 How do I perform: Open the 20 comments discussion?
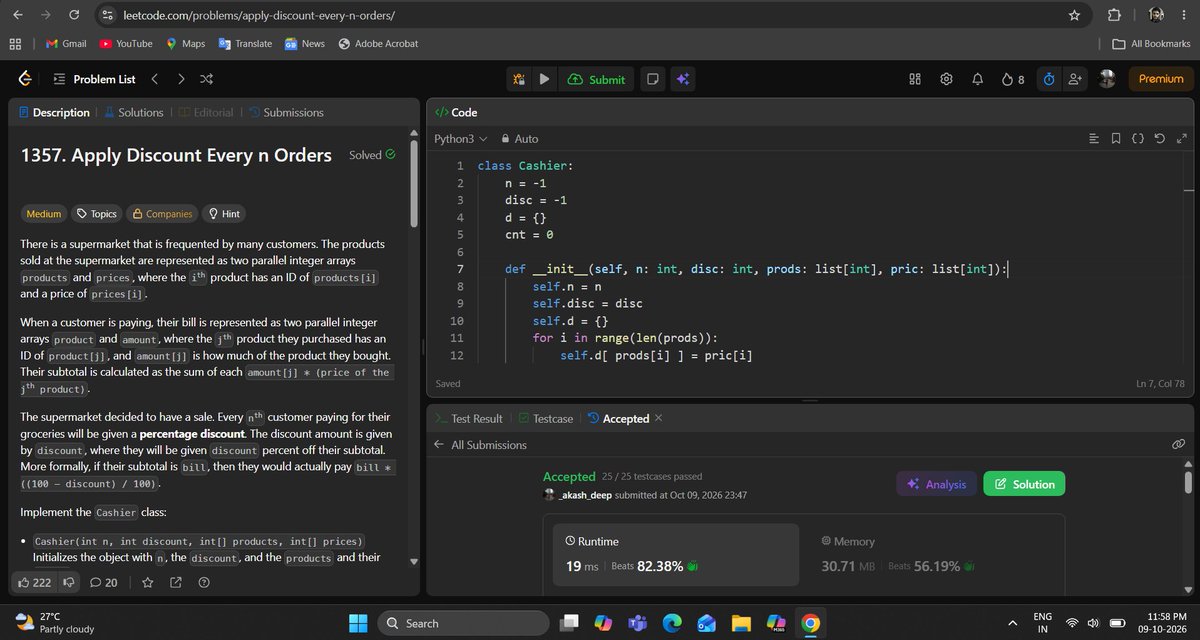(x=104, y=582)
